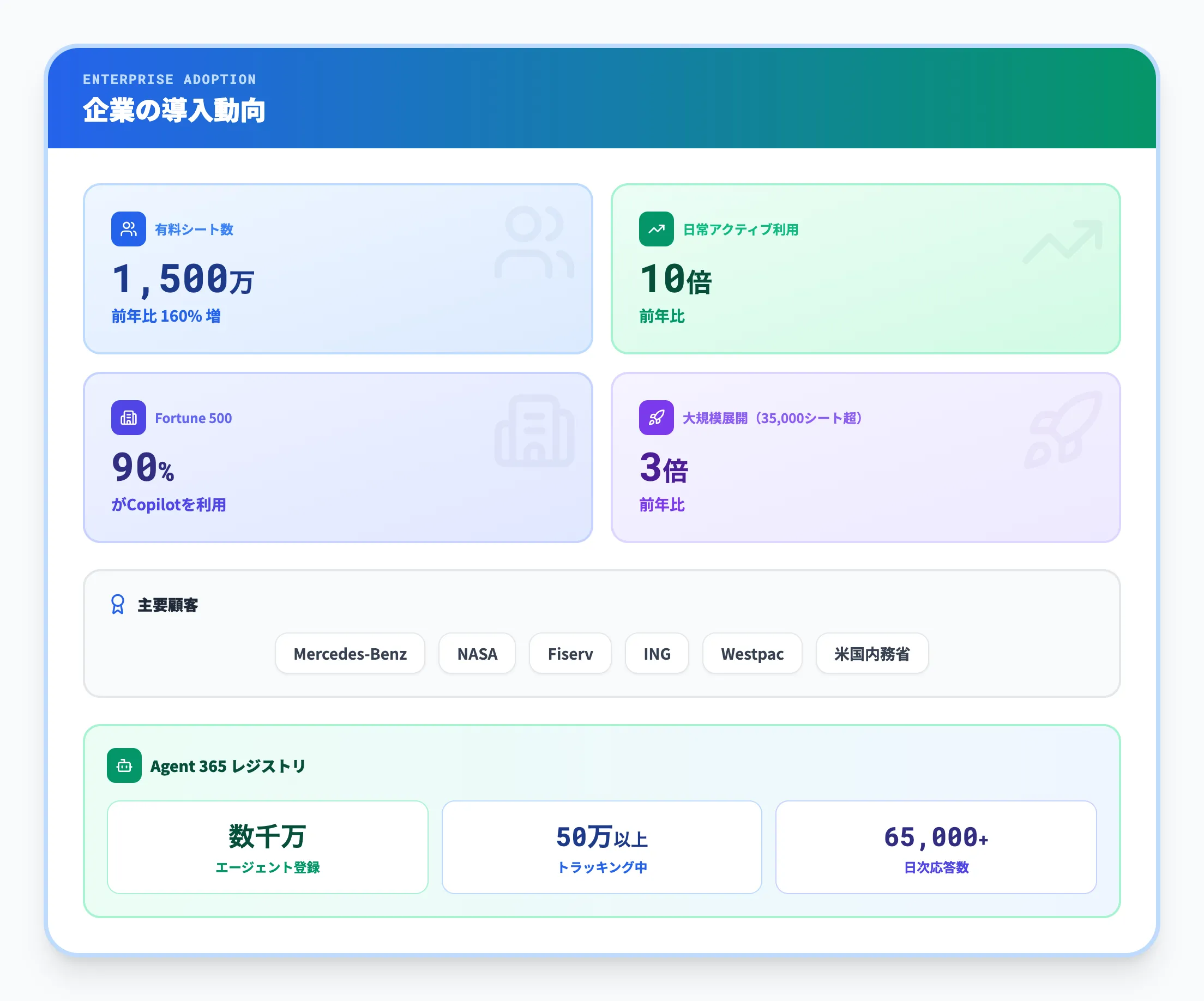Screen dimensions: 1204x1001
Task: Click the building icon on Fortune 500 card
Action: [x=129, y=418]
